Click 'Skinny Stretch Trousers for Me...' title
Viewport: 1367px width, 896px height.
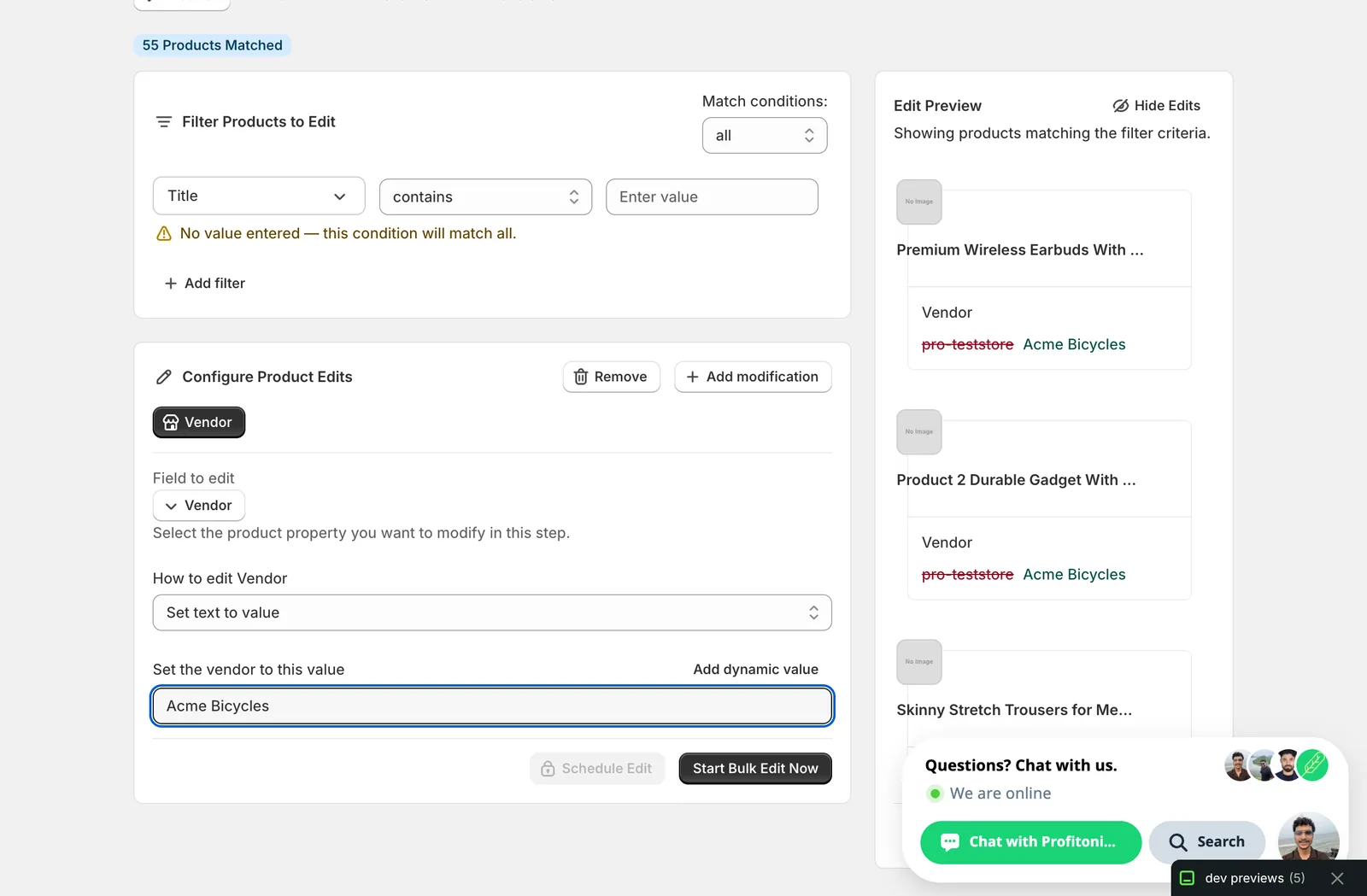click(1014, 710)
